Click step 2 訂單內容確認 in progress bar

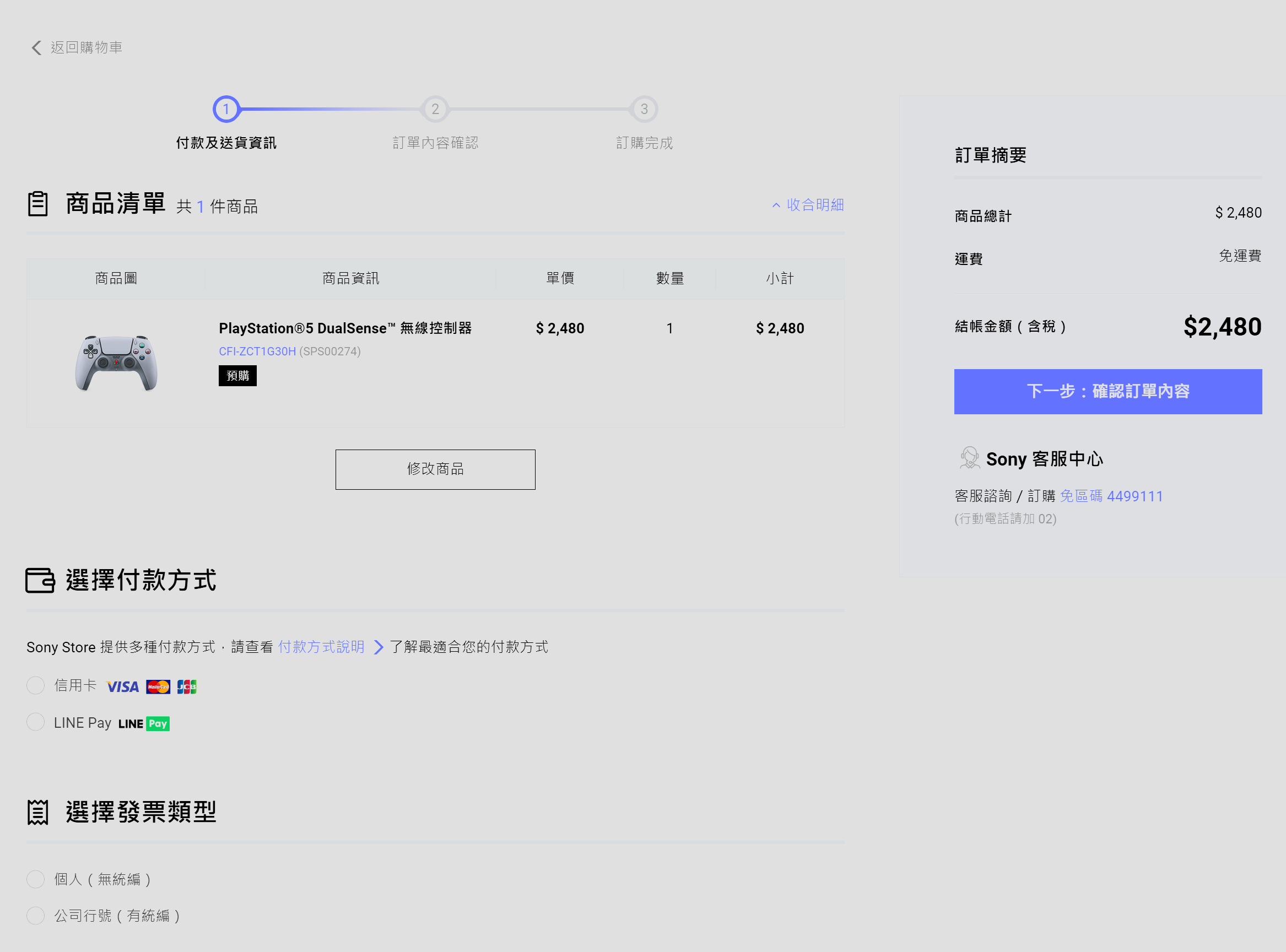(435, 109)
